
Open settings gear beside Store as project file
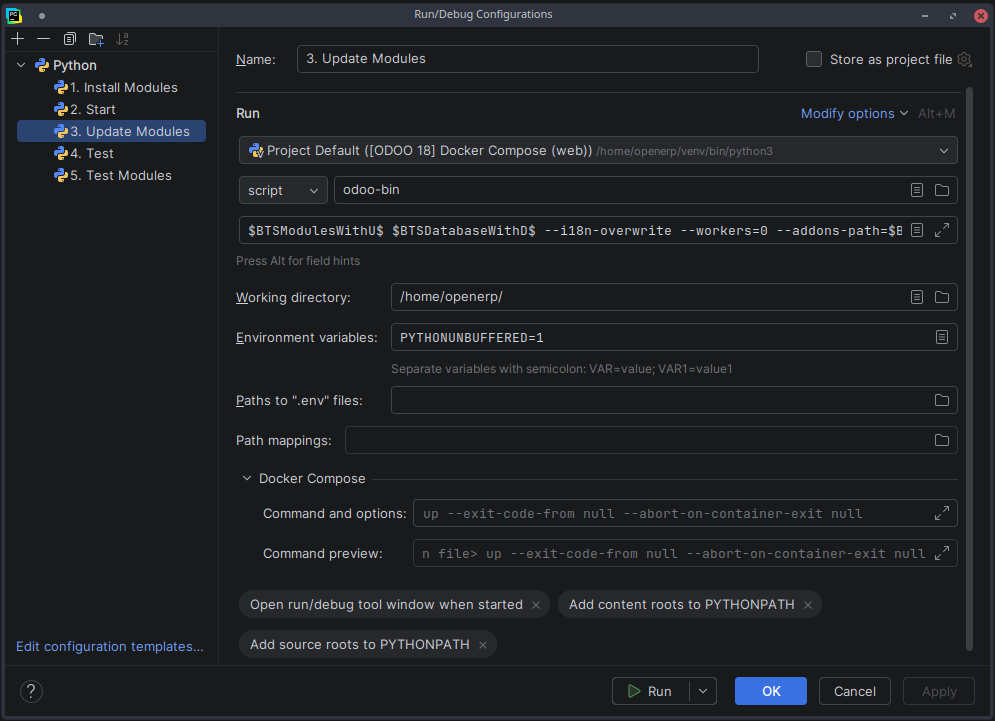965,59
